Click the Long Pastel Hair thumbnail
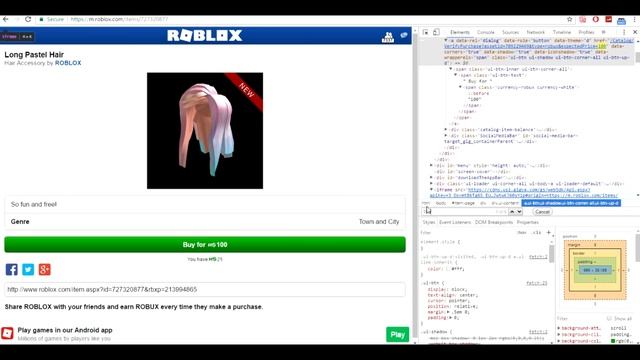The image size is (640, 360). (205, 131)
